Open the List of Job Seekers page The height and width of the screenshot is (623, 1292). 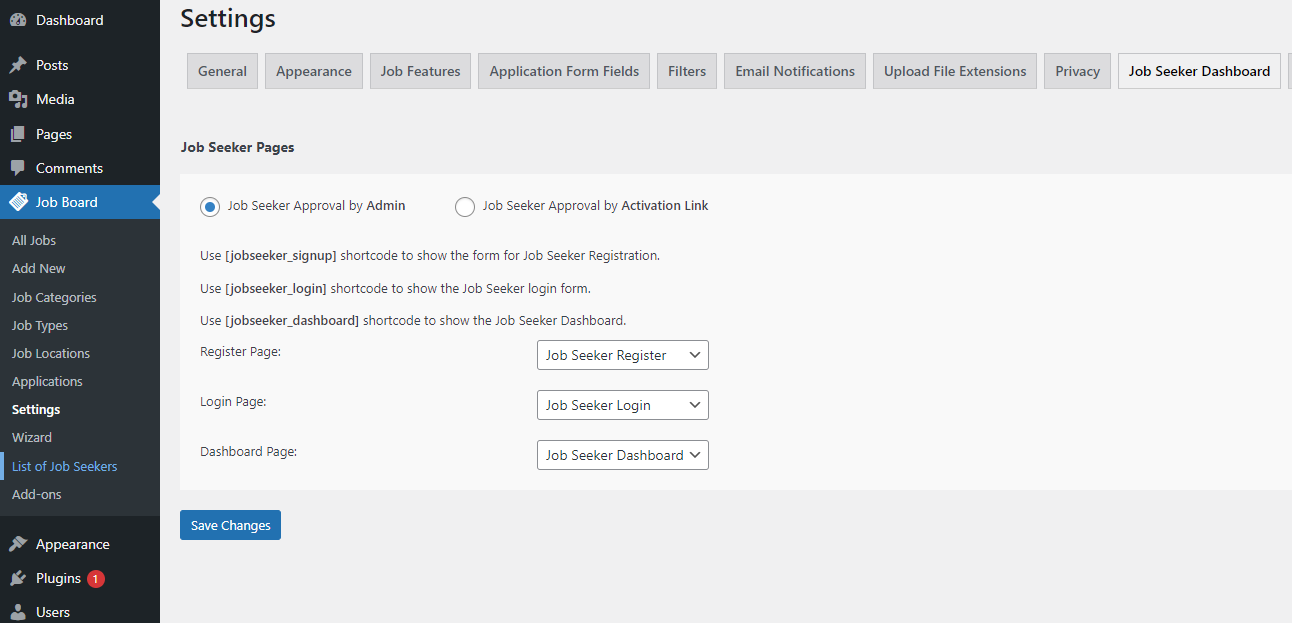pyautogui.click(x=64, y=466)
